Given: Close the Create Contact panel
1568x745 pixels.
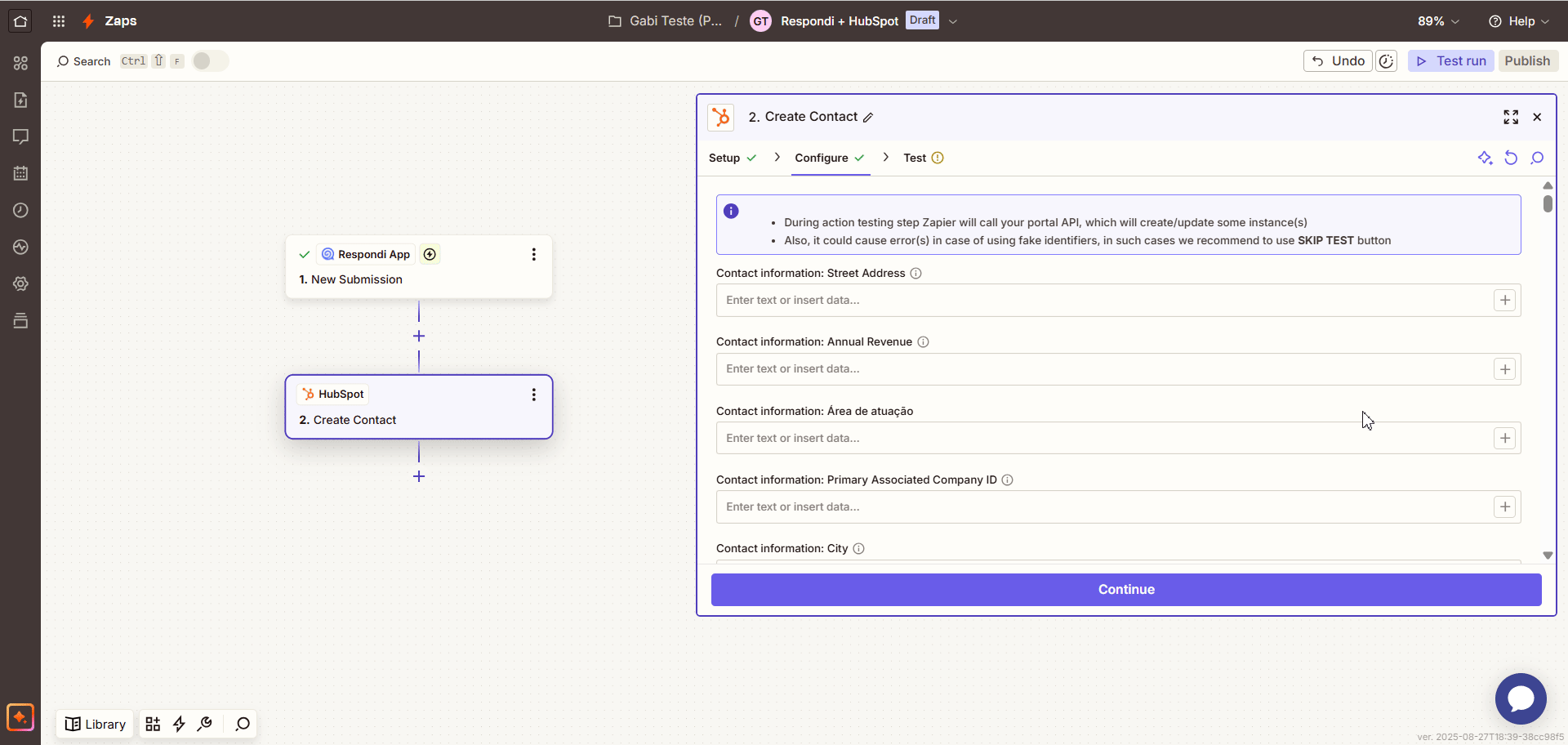Looking at the screenshot, I should pos(1537,117).
